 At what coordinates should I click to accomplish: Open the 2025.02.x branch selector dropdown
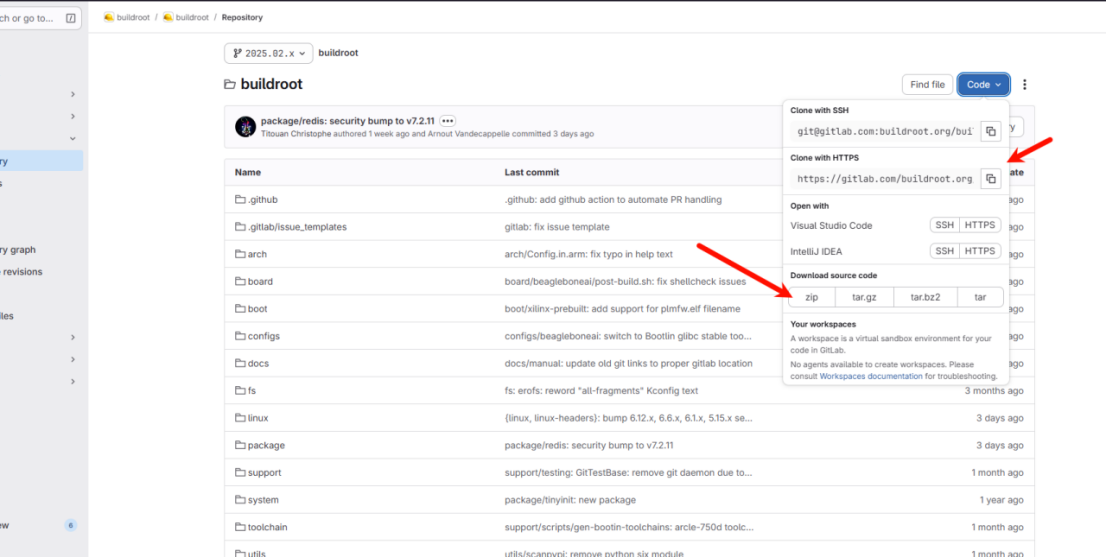(x=268, y=54)
